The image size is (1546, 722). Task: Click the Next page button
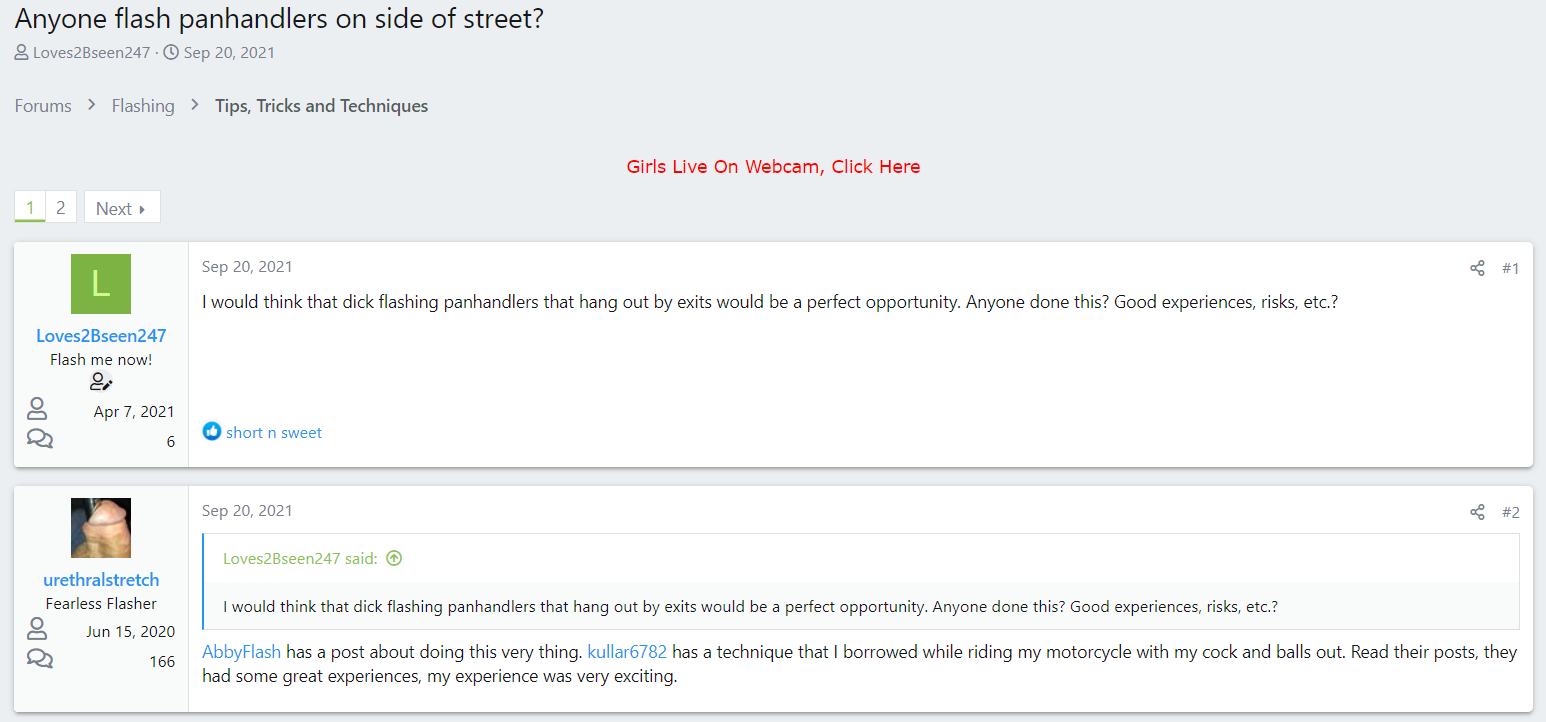coord(122,208)
